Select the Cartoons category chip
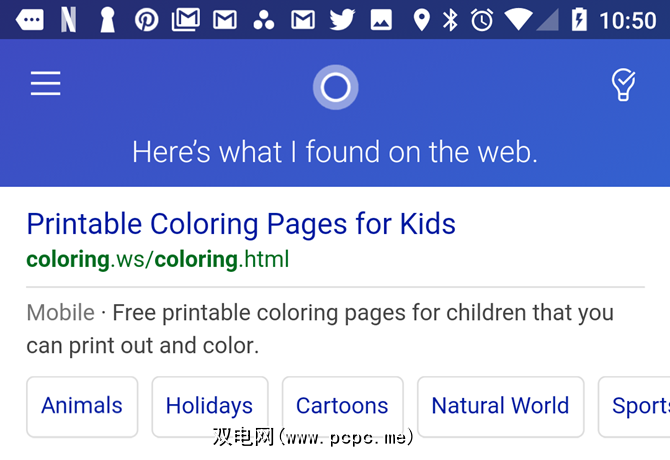 pyautogui.click(x=342, y=406)
